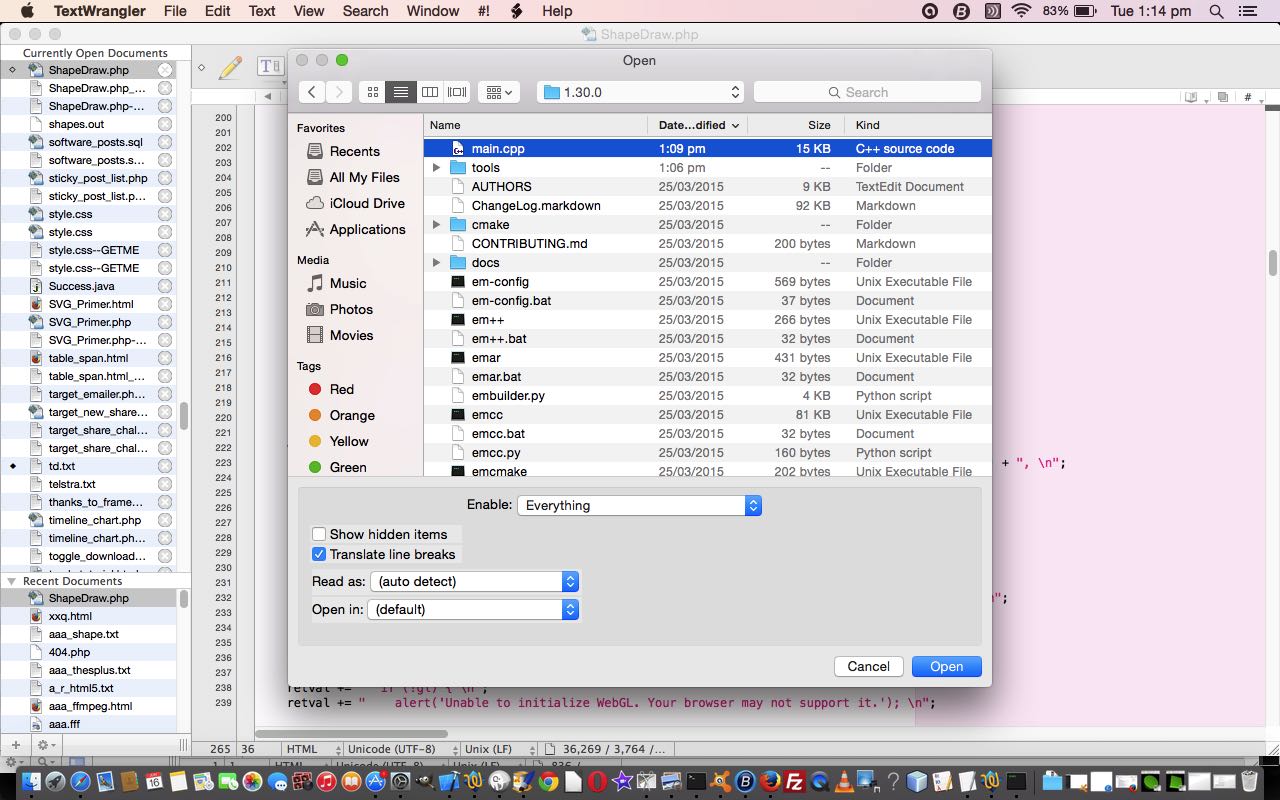This screenshot has width=1280, height=800.
Task: Select the Orange tag
Action: (352, 415)
